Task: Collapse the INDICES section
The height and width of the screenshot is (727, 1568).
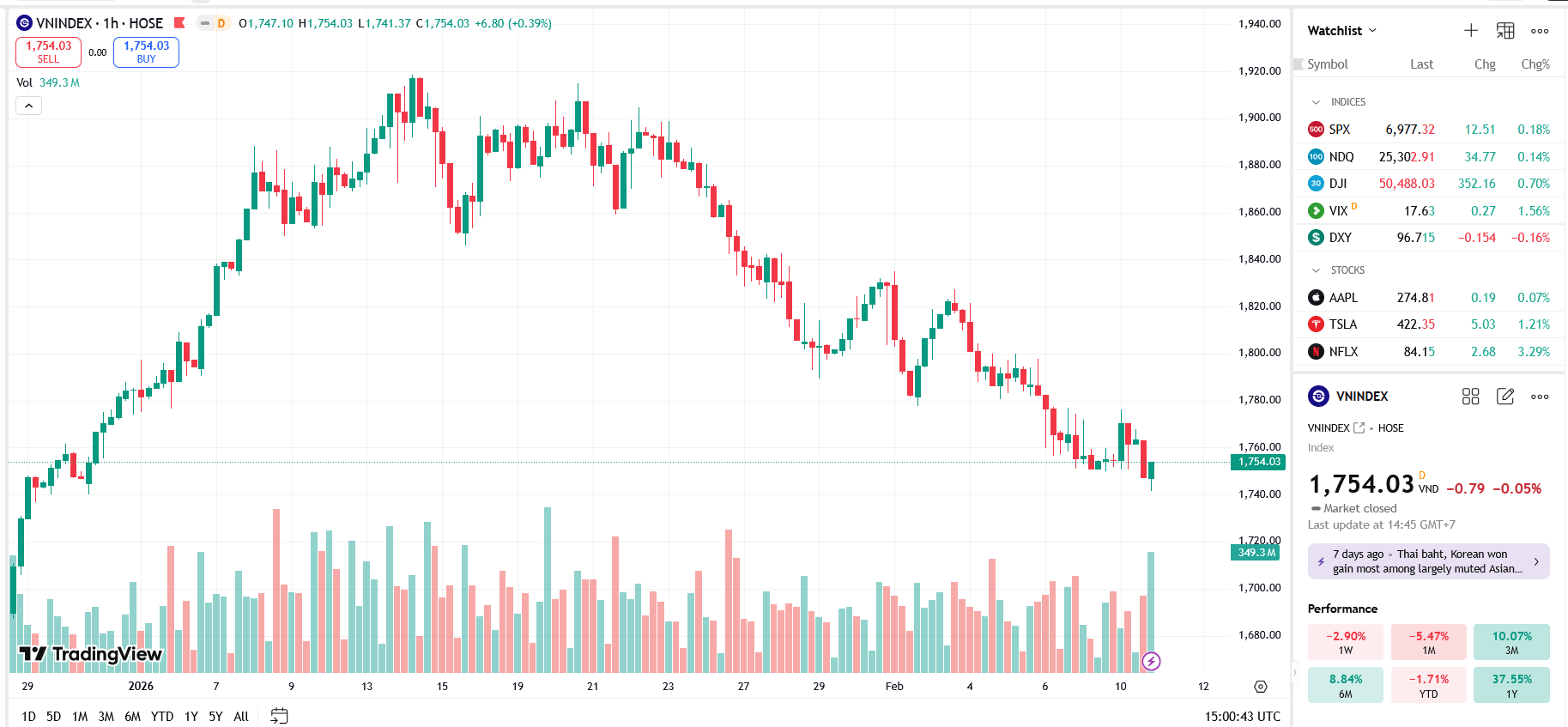Action: (1316, 101)
